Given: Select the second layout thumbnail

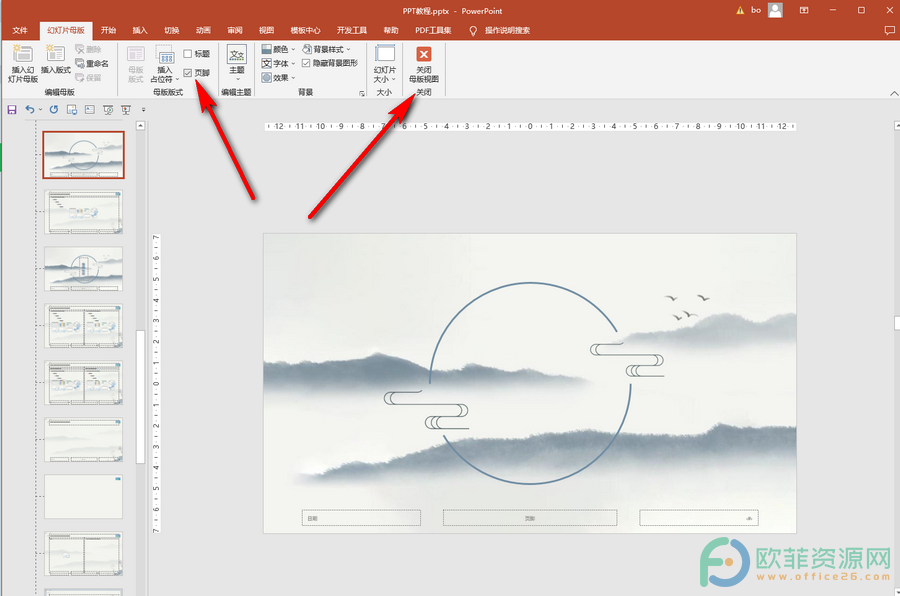Looking at the screenshot, I should click(x=83, y=212).
